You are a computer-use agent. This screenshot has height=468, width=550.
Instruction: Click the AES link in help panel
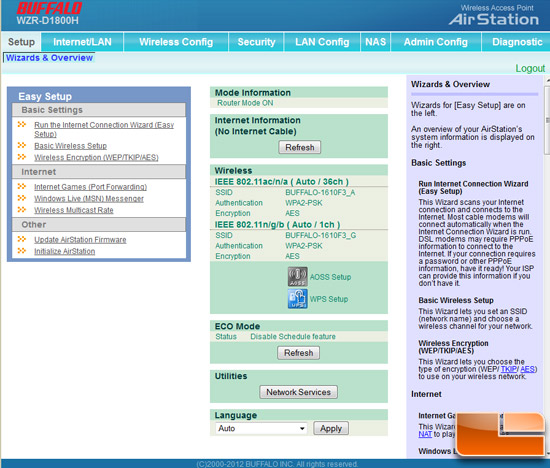(528, 369)
